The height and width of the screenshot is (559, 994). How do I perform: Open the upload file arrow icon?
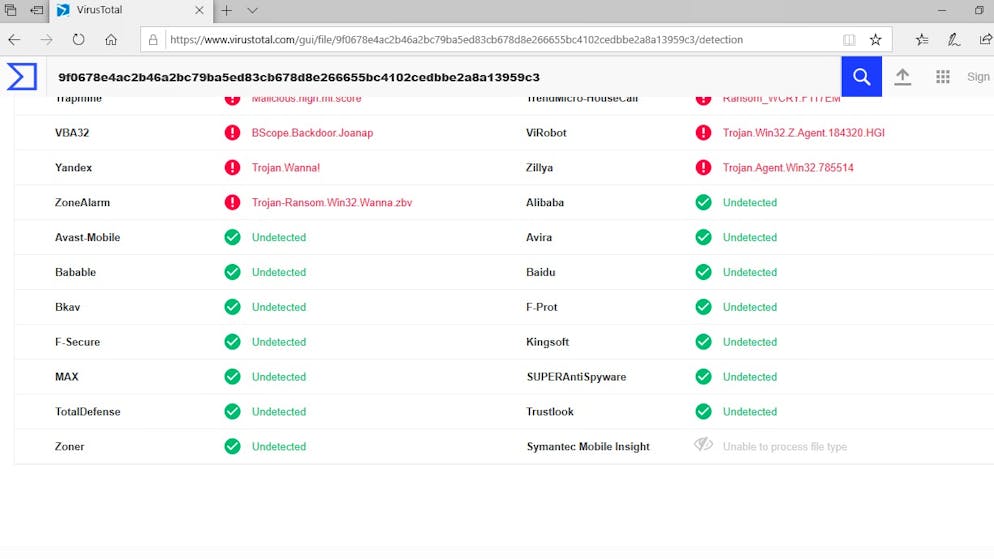coord(903,77)
